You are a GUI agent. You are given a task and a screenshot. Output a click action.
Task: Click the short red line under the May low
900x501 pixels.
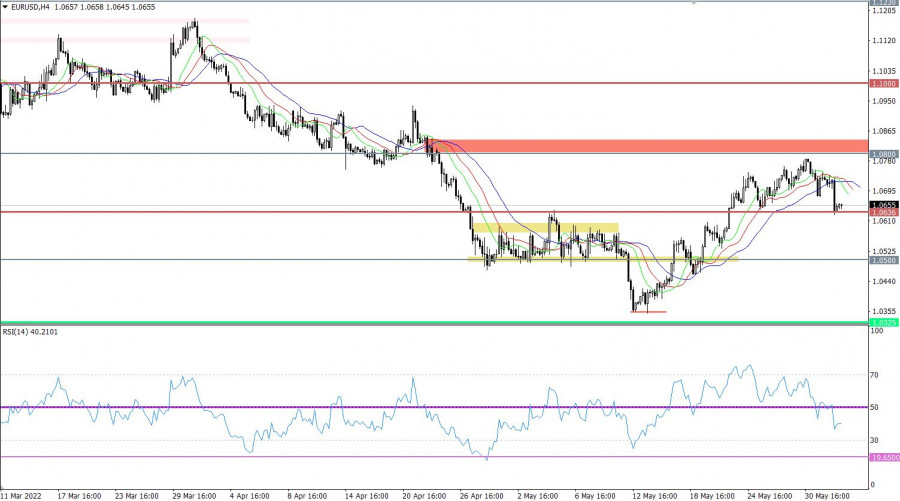click(x=649, y=312)
